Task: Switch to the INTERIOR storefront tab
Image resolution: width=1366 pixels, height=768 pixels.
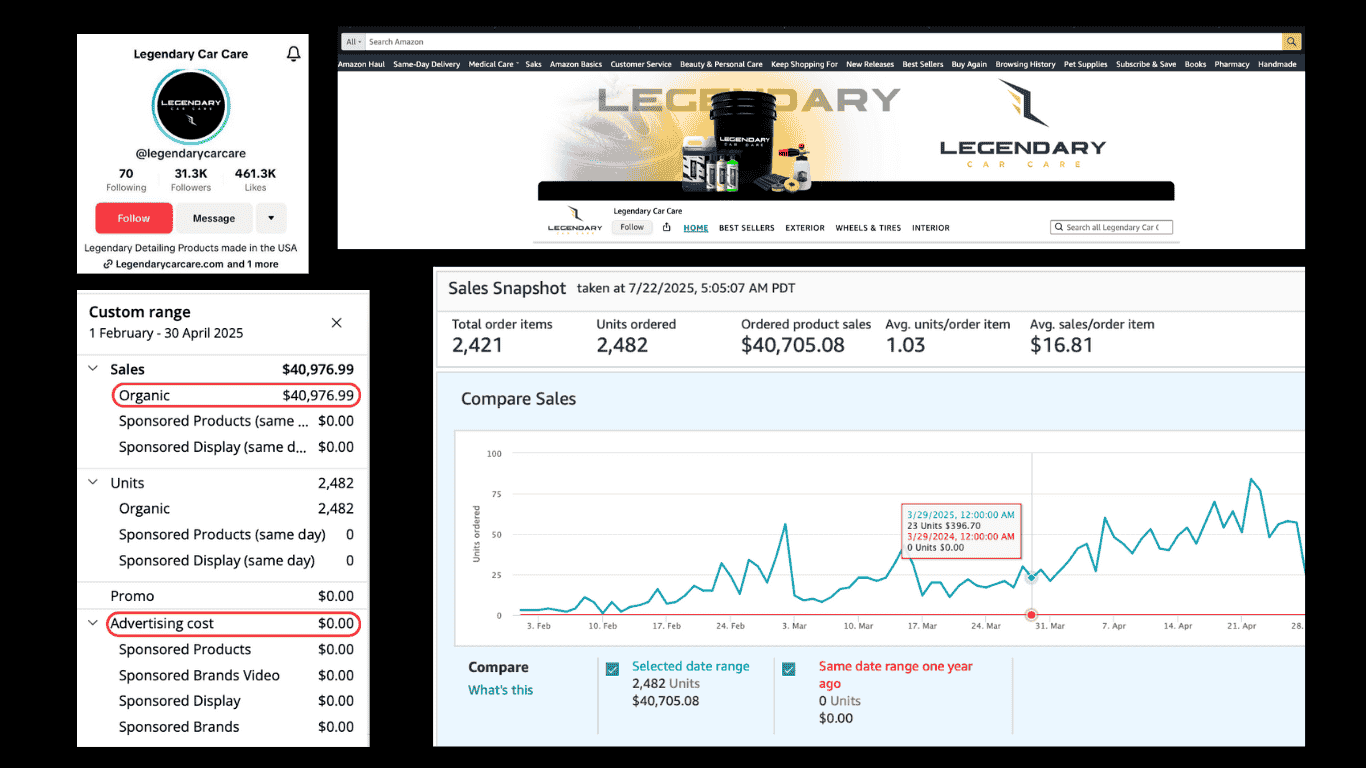Action: [931, 228]
